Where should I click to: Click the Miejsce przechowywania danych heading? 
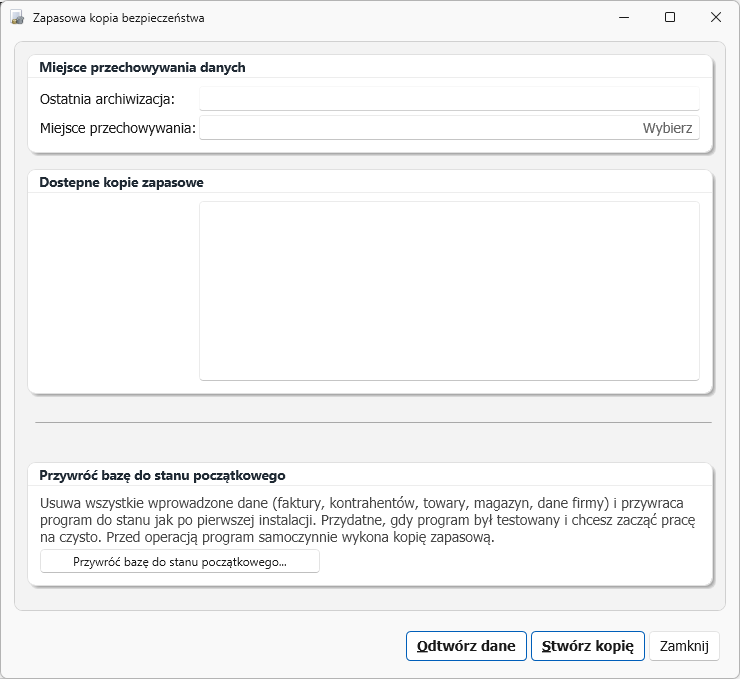pos(142,67)
